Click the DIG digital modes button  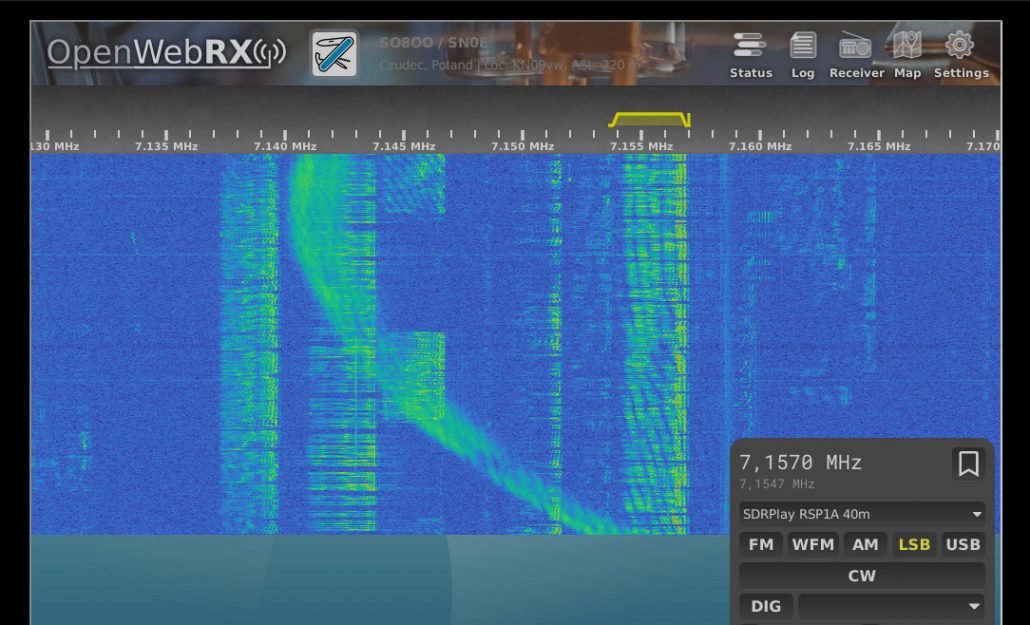coord(766,606)
